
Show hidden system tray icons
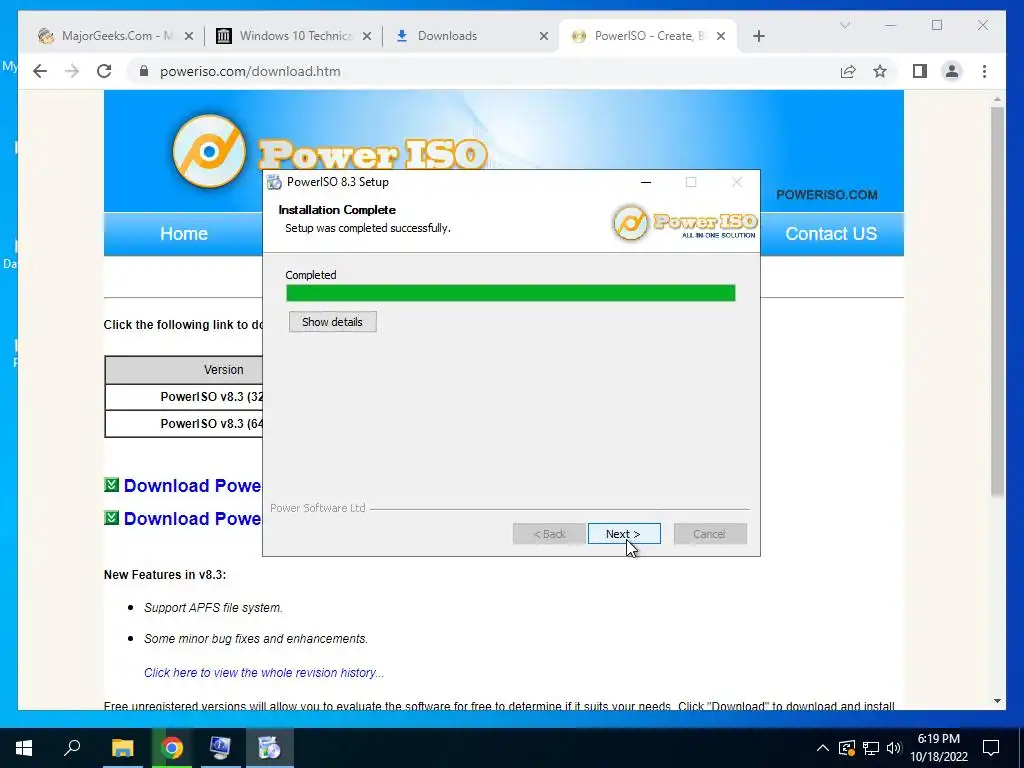[823, 748]
